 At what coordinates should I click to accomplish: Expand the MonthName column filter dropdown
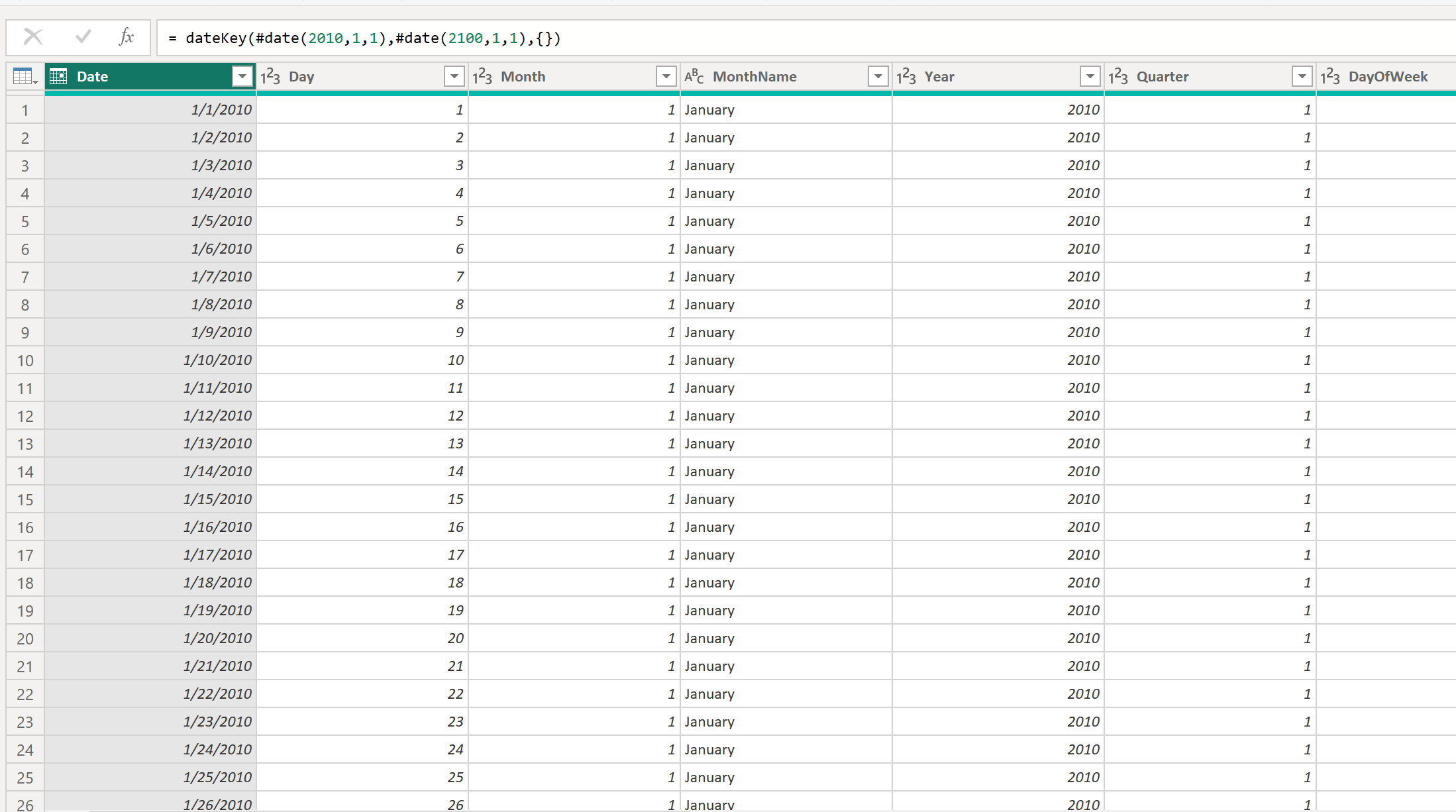point(878,77)
